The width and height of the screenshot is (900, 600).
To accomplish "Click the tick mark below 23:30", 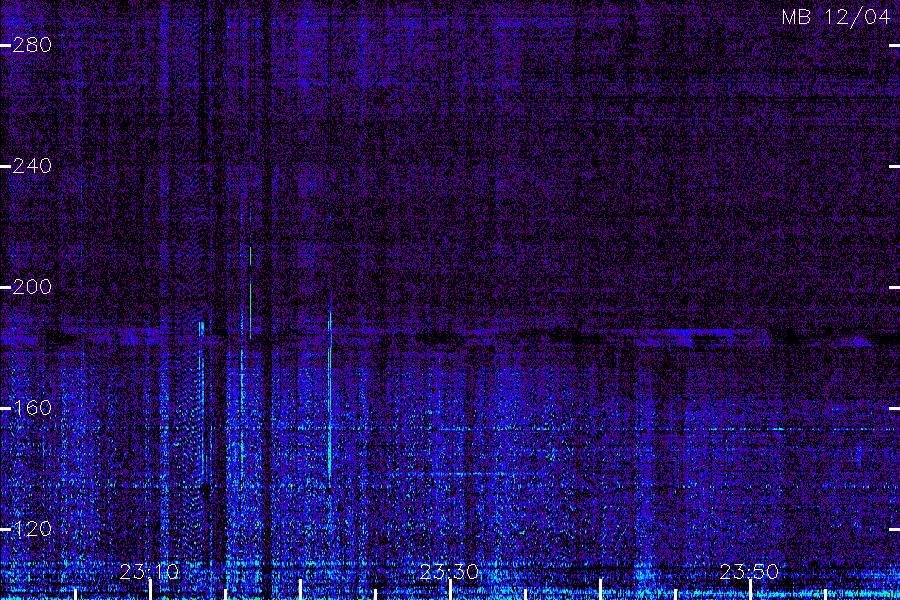I will coord(451,590).
